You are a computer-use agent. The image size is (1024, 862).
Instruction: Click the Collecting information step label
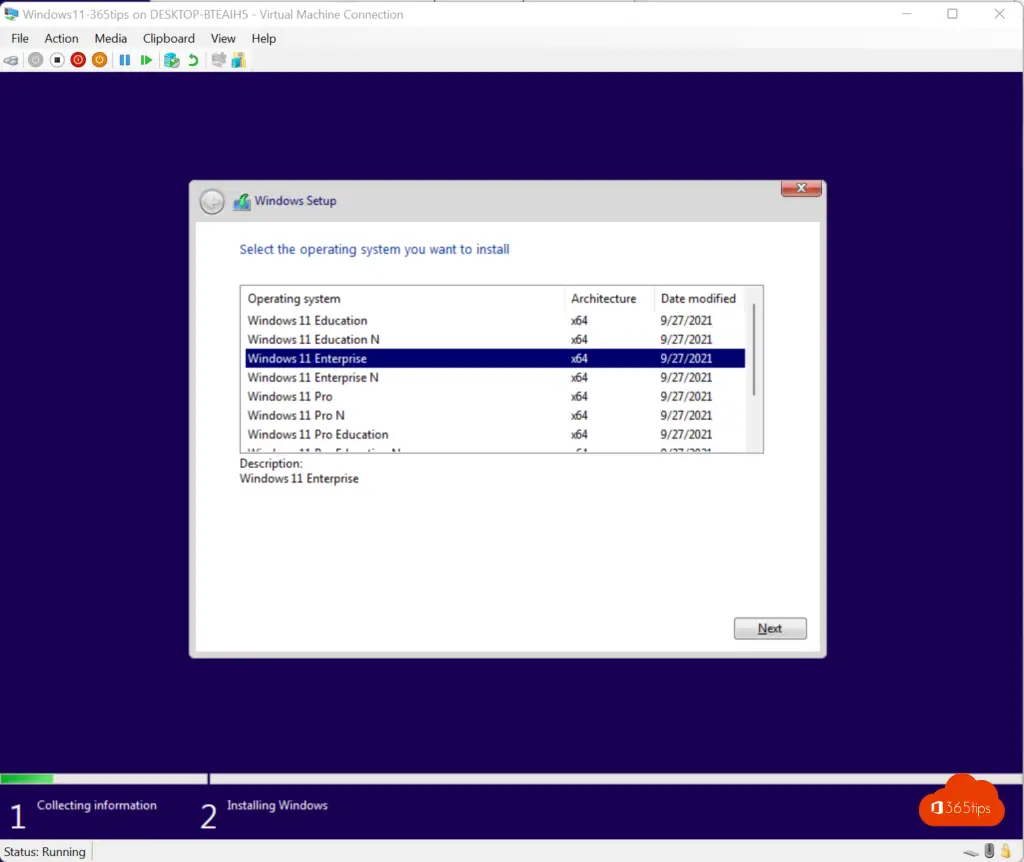[x=97, y=805]
